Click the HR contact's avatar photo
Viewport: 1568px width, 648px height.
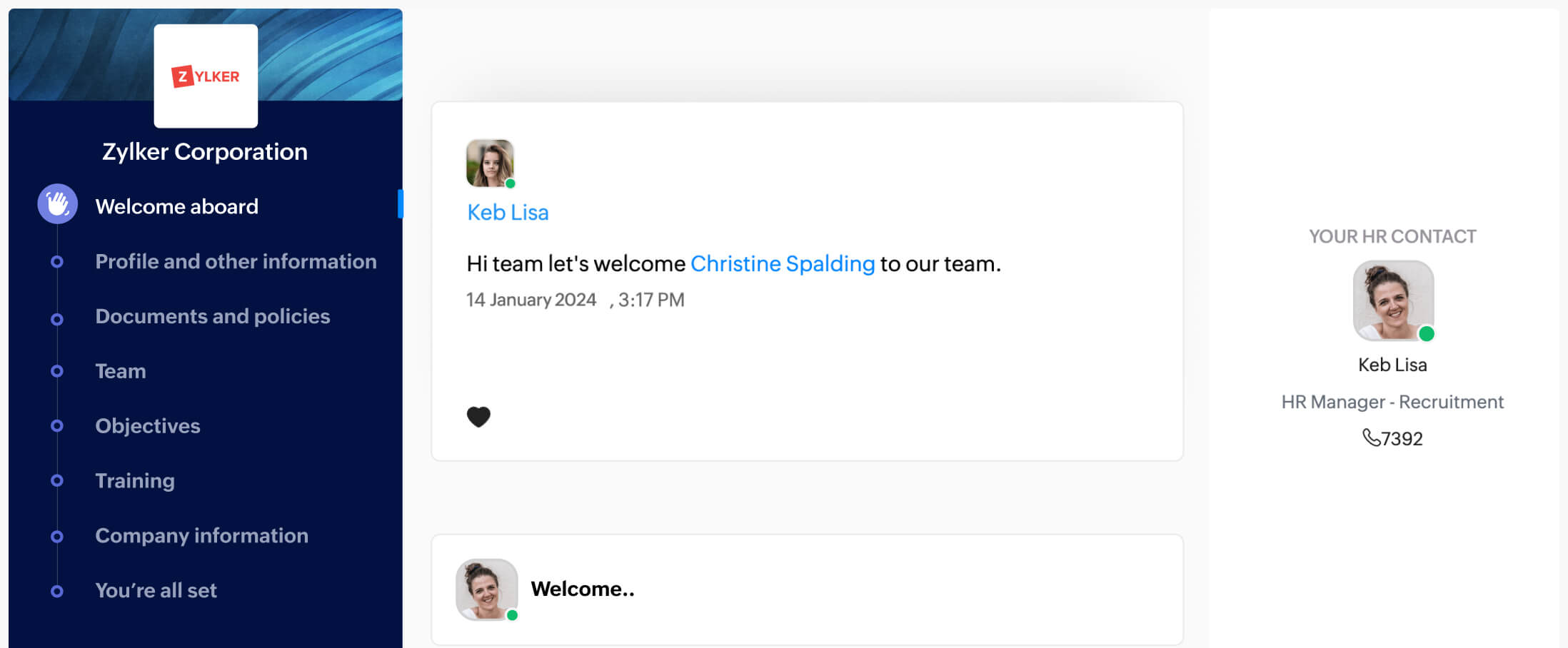(x=1392, y=300)
